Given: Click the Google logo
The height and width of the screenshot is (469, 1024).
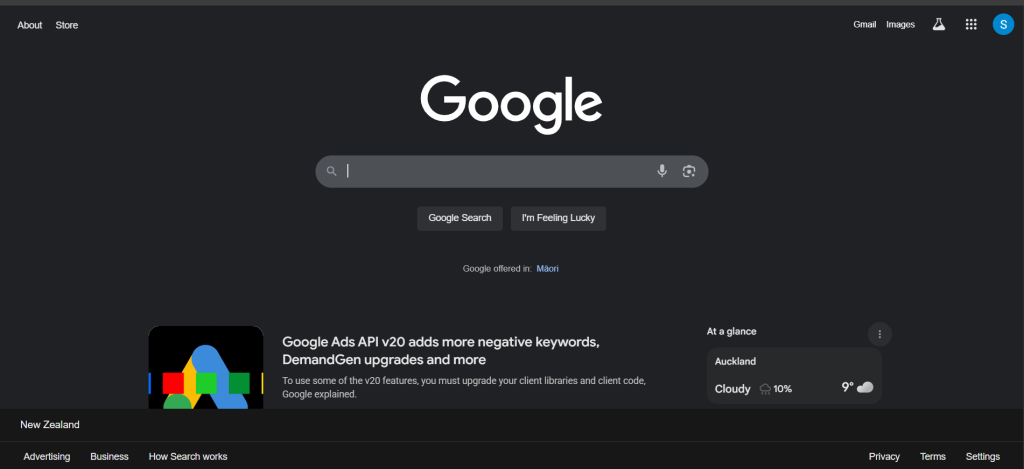Looking at the screenshot, I should [511, 105].
